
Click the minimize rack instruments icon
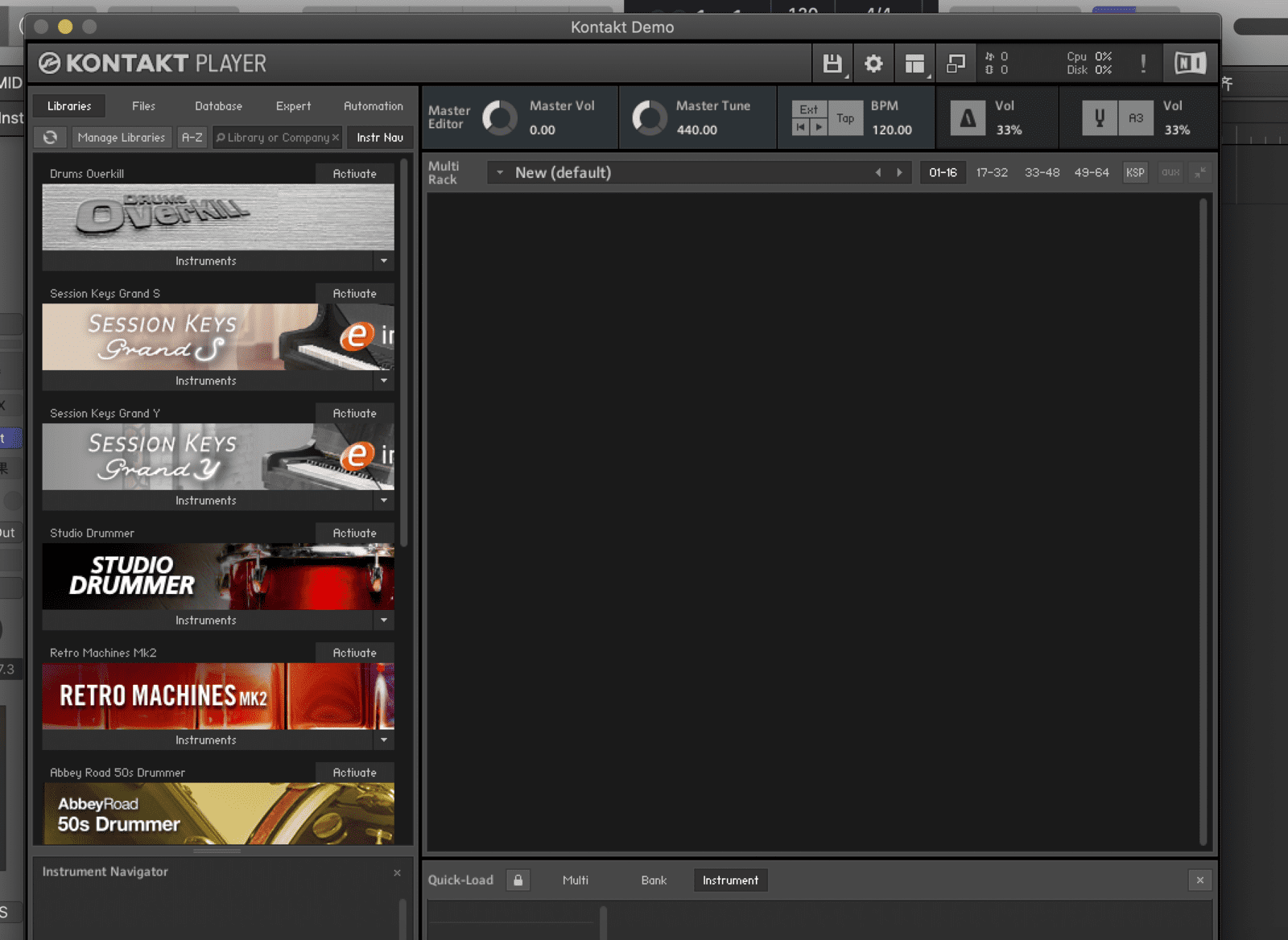point(1199,173)
